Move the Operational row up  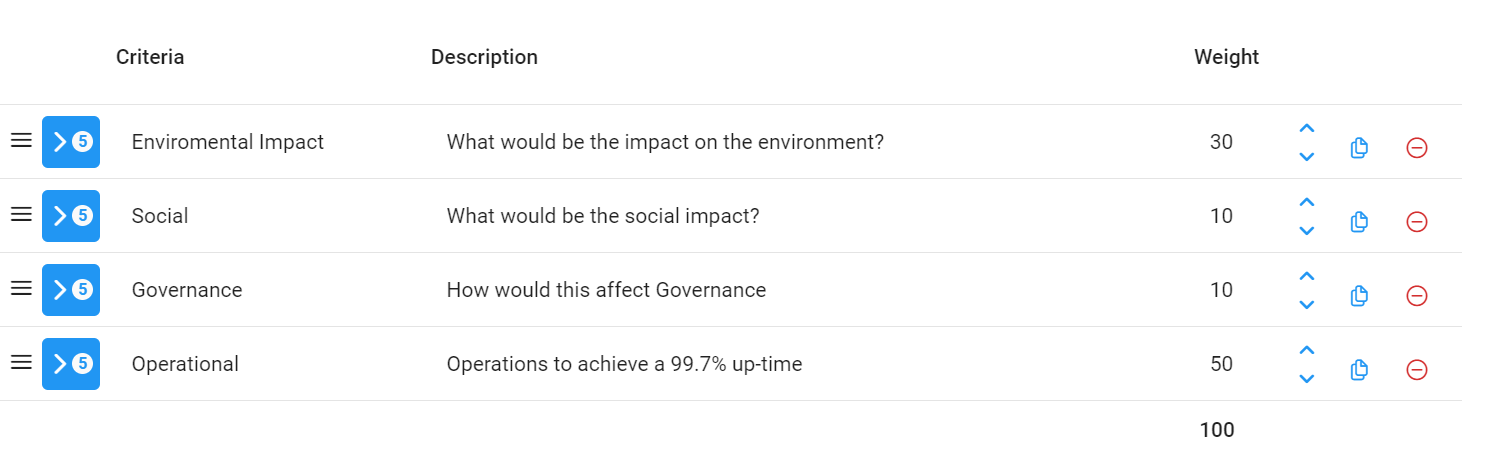(1306, 351)
